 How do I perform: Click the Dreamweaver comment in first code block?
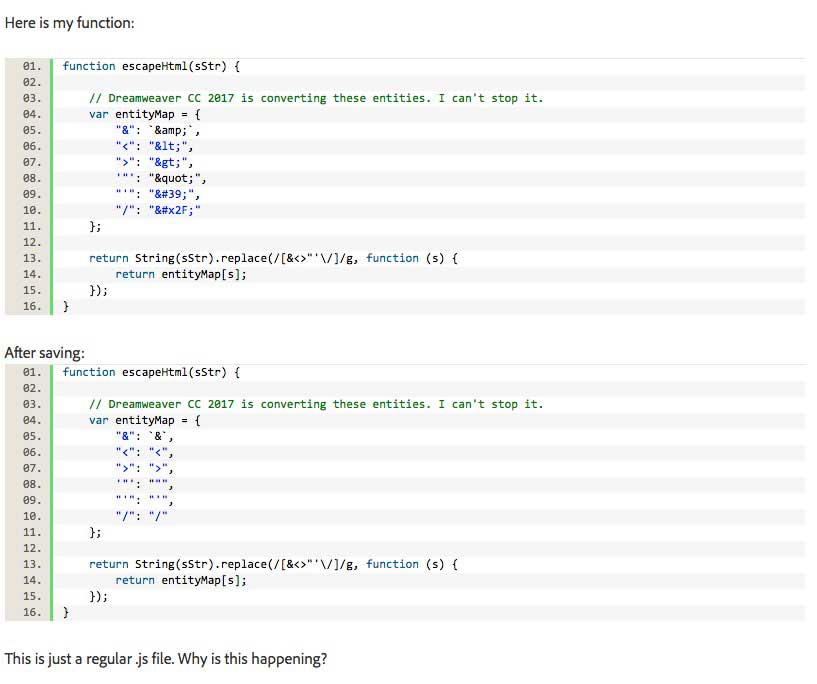pyautogui.click(x=316, y=98)
